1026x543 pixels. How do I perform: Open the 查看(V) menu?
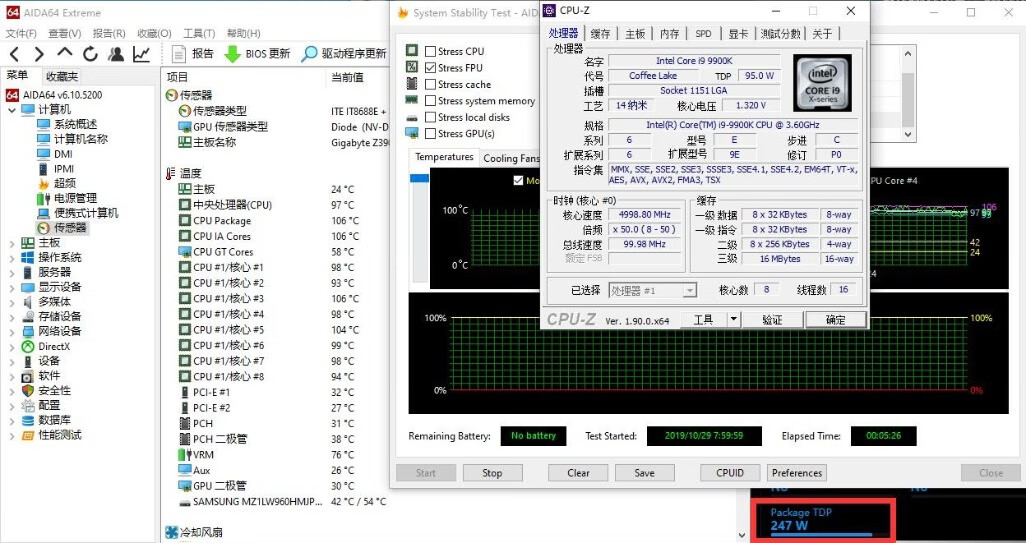click(x=65, y=33)
